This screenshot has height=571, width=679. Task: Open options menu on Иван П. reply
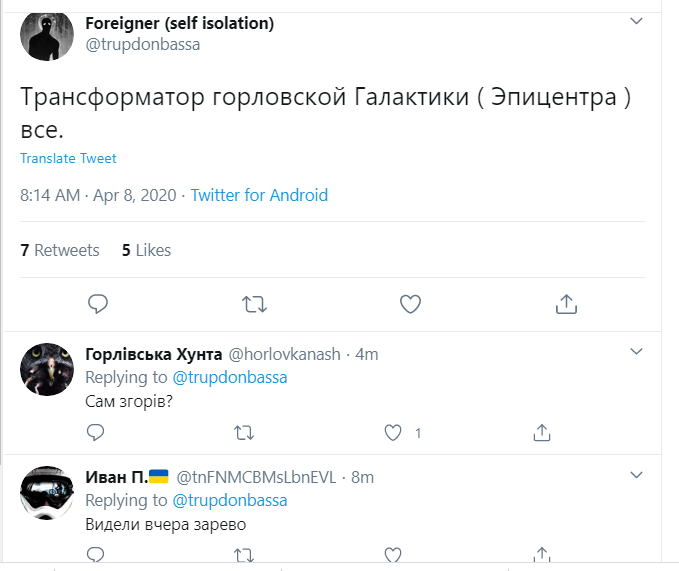tap(637, 475)
